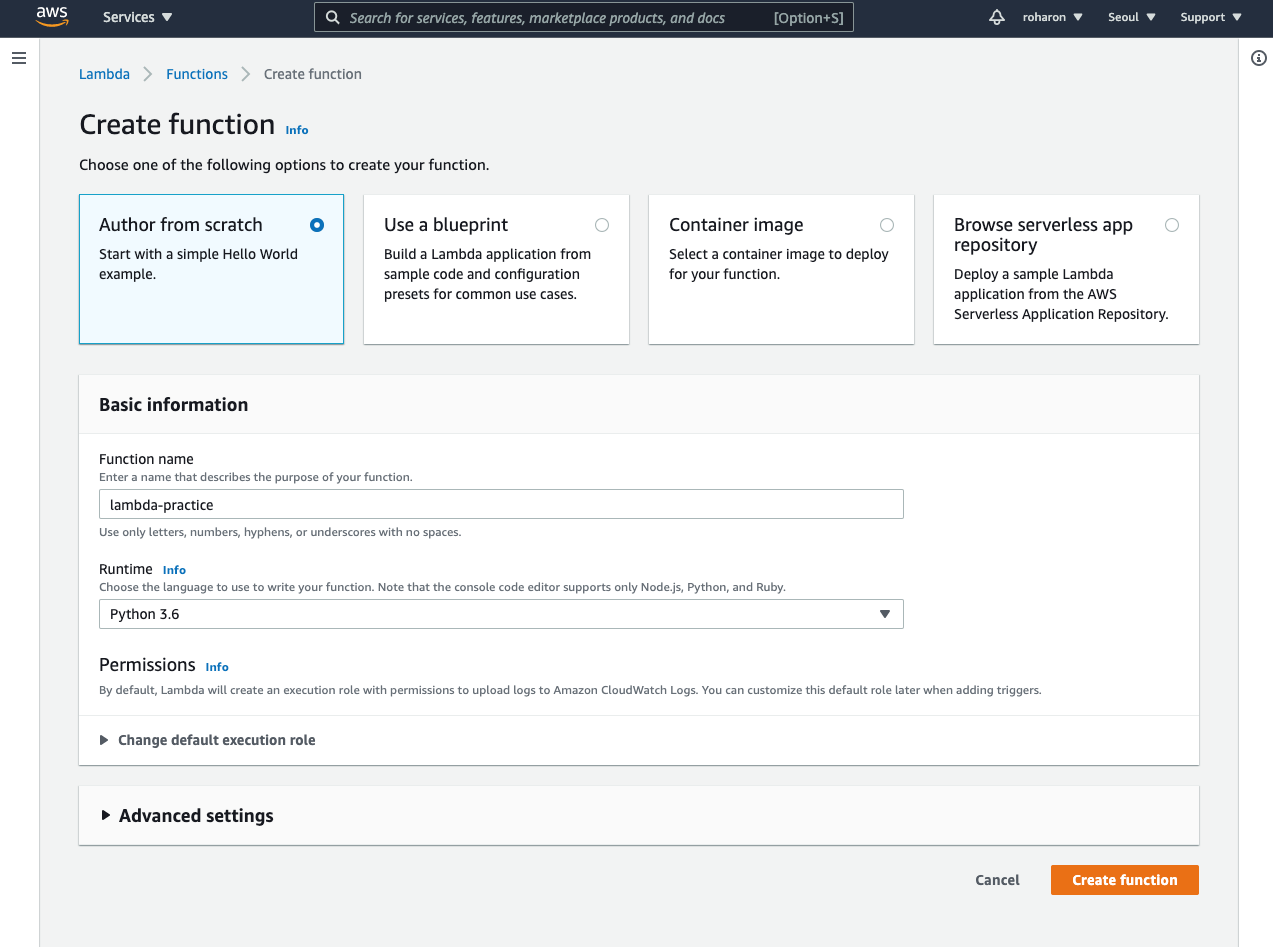Click the 'Start with a simple Hello World' description
This screenshot has height=947, width=1273.
(198, 264)
